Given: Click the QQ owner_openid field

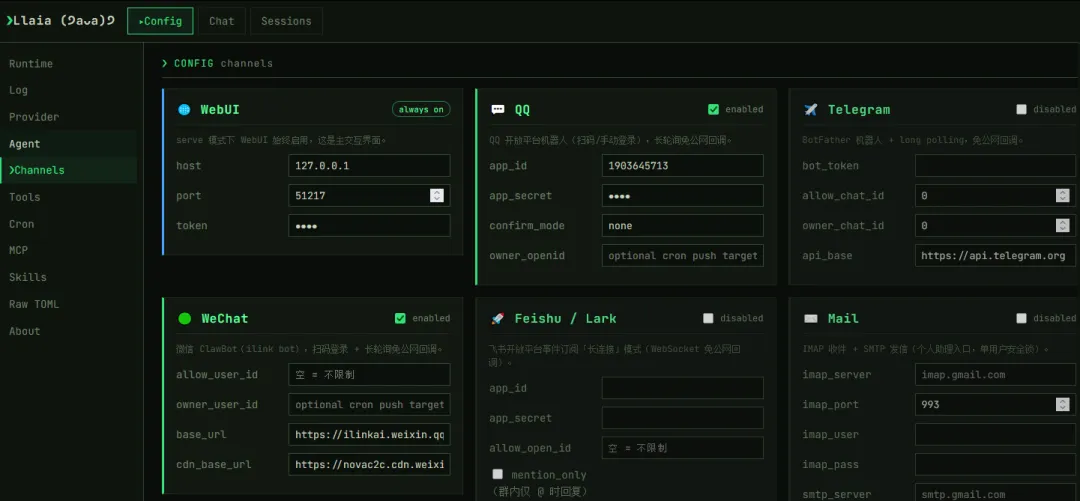Looking at the screenshot, I should 683,256.
